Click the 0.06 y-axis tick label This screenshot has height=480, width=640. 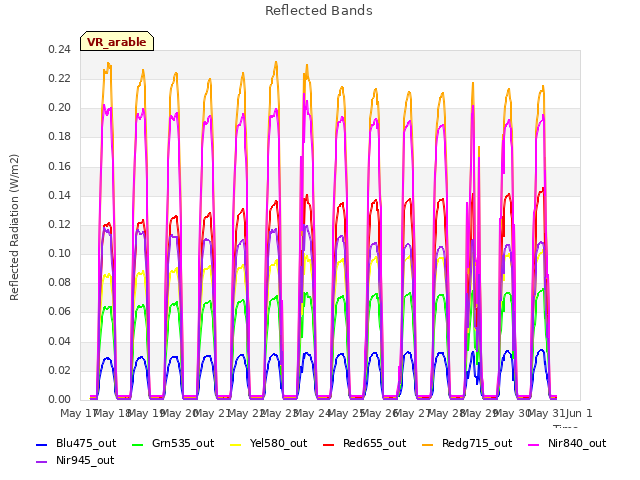59,312
